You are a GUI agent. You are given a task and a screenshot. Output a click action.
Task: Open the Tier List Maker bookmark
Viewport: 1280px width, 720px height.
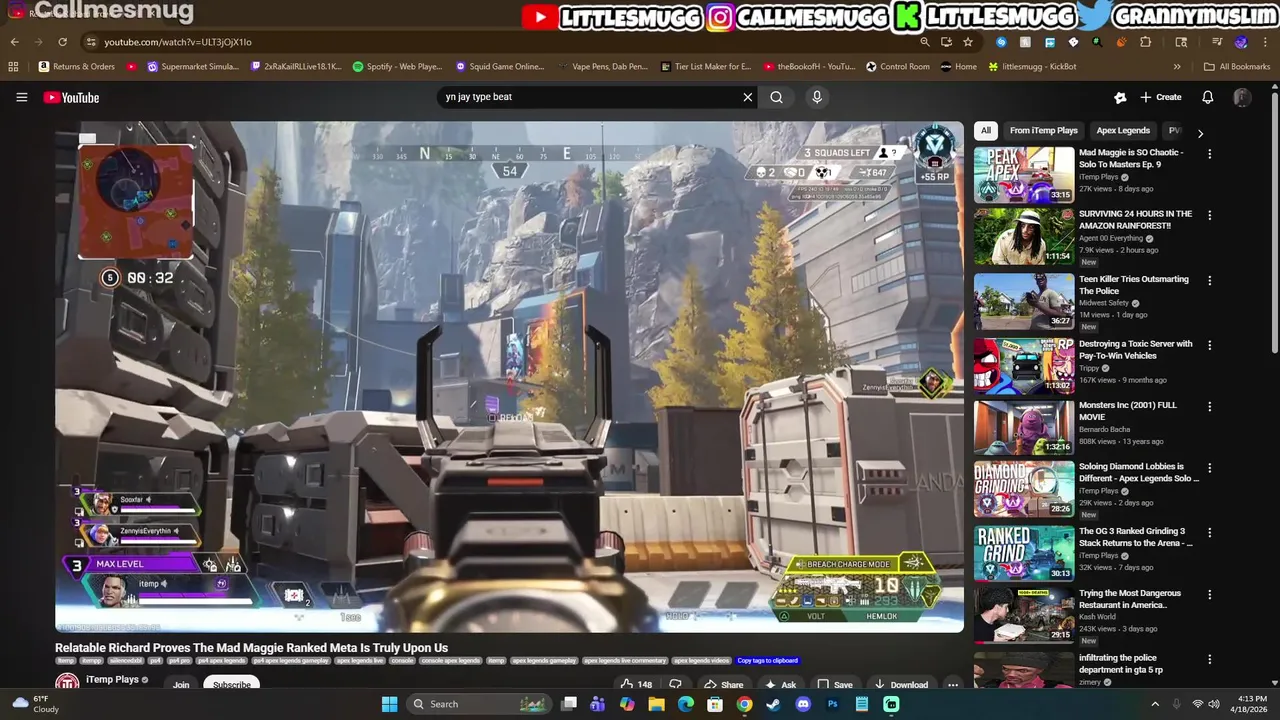click(x=706, y=67)
